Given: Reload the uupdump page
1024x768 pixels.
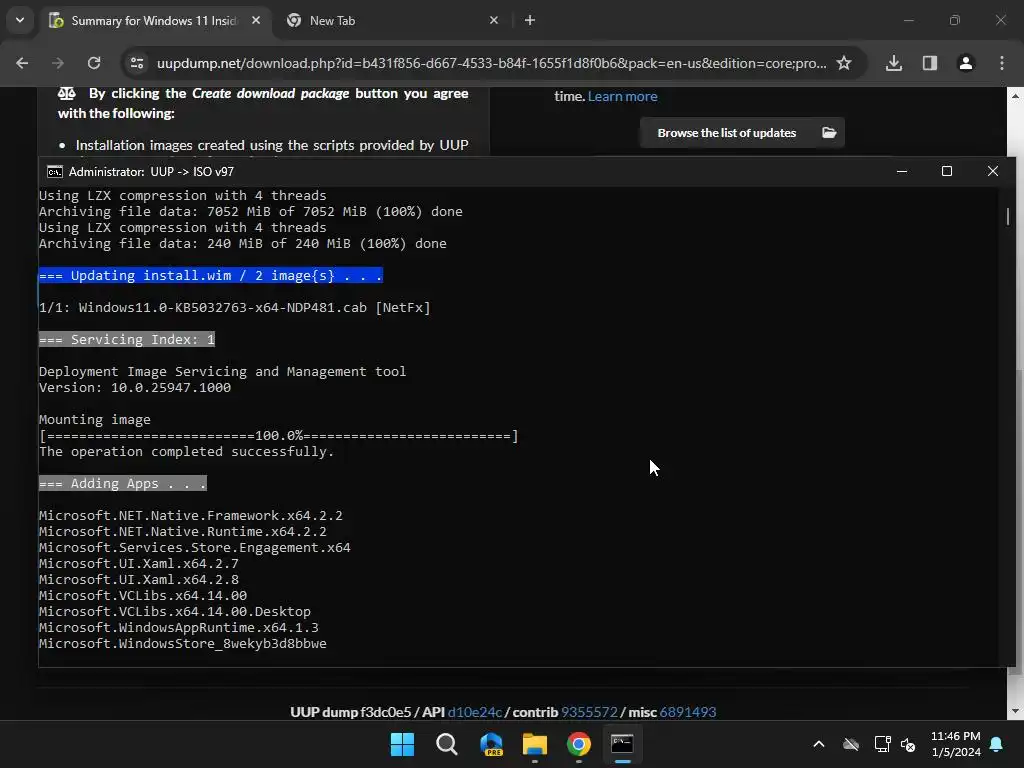Looking at the screenshot, I should [x=94, y=63].
